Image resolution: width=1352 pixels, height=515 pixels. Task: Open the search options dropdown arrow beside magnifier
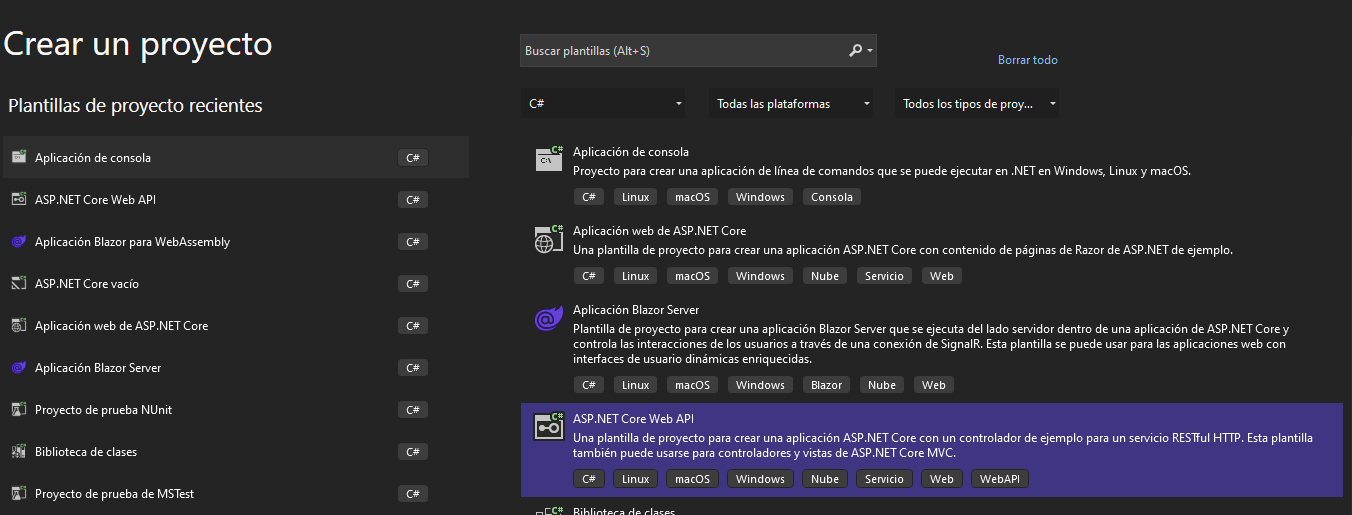(870, 51)
